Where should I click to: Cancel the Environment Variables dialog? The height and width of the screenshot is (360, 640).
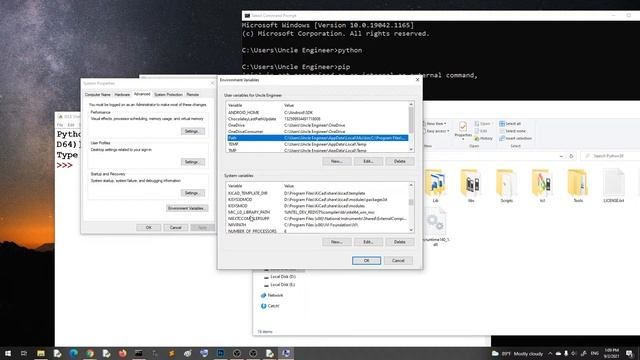pyautogui.click(x=398, y=260)
